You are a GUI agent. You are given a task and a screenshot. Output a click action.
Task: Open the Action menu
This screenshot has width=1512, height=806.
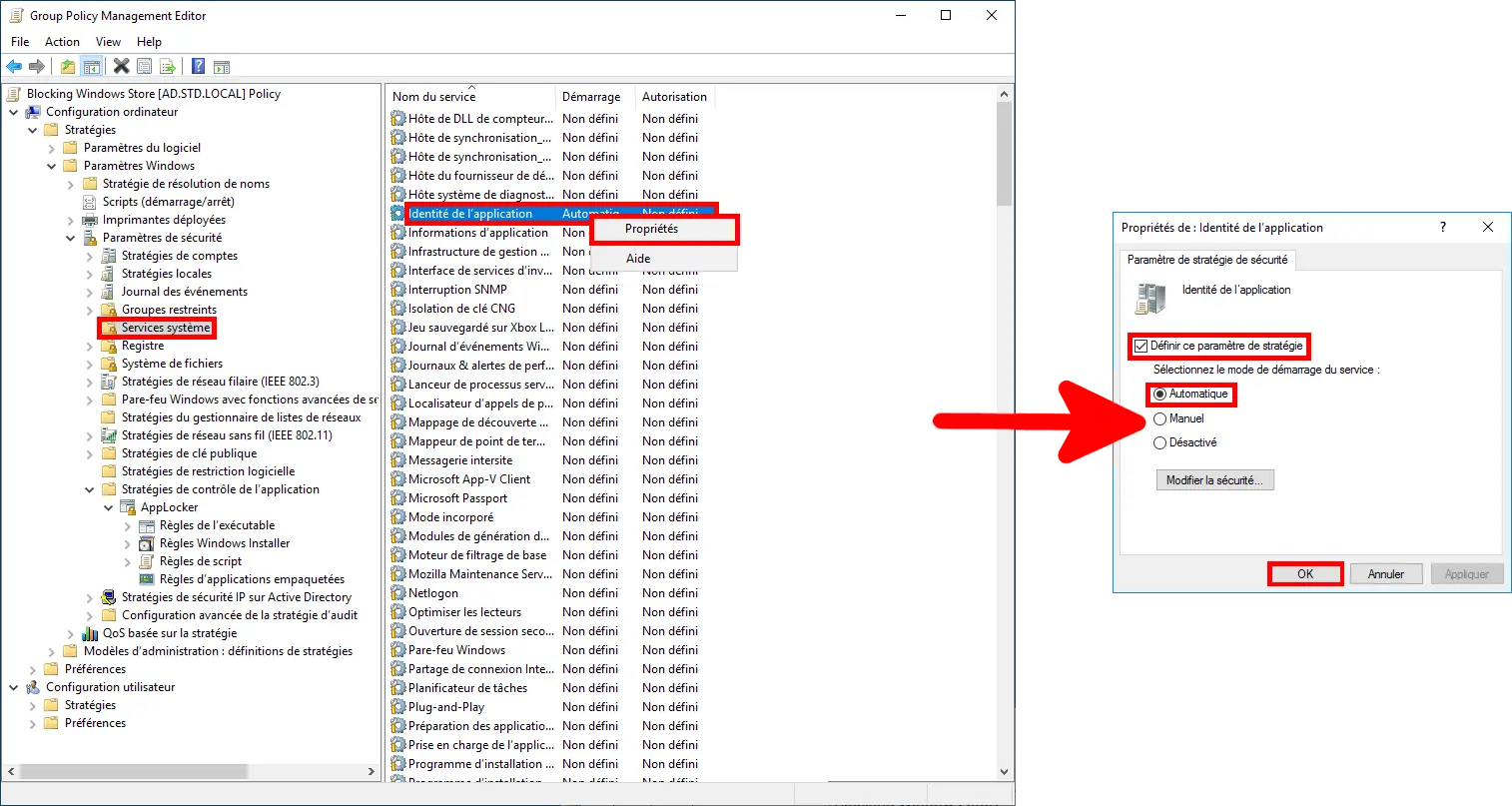tap(62, 41)
